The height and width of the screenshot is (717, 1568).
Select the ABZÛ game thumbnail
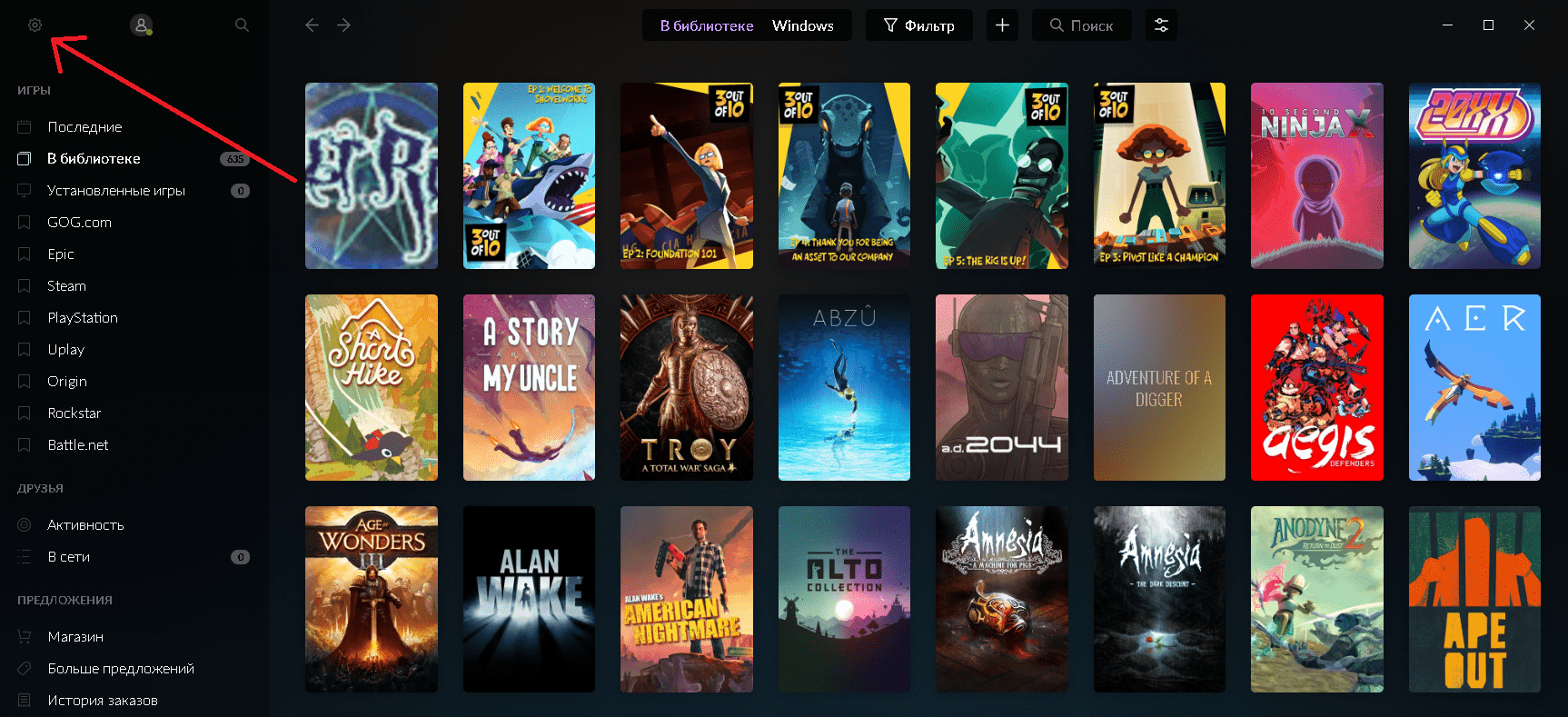point(844,387)
